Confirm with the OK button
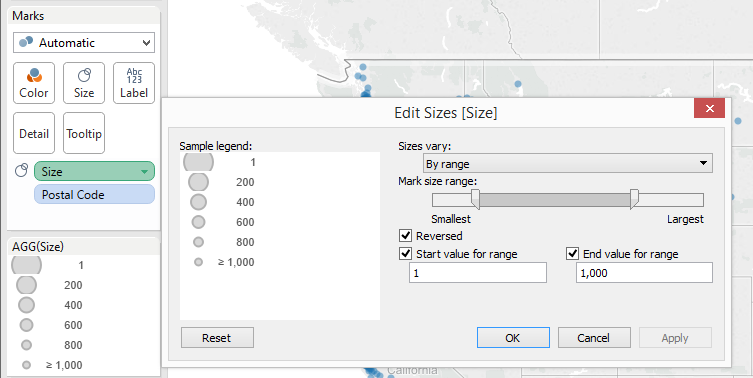Image resolution: width=753 pixels, height=378 pixels. (513, 338)
